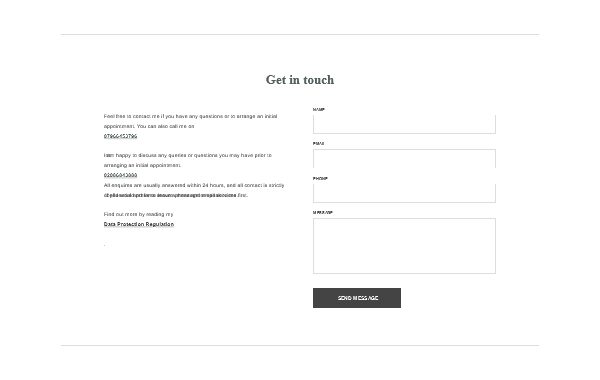600x380 pixels.
Task: Click the "happy to discuss any queries" paragraph
Action: [x=188, y=160]
